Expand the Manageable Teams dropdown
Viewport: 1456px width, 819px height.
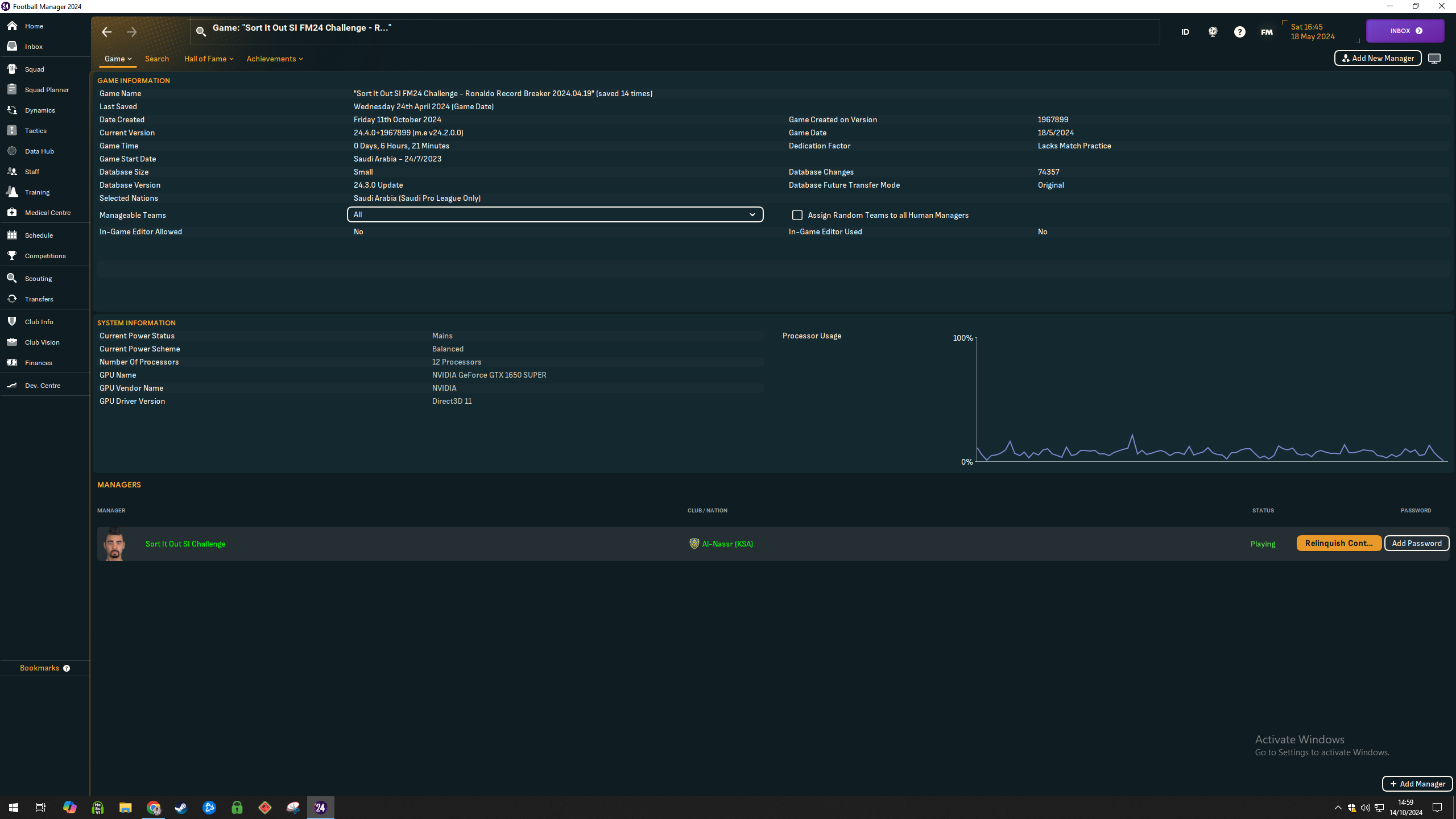pos(555,214)
